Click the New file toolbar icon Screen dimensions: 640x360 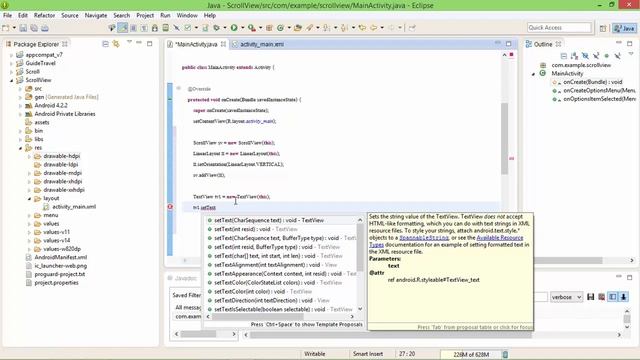pyautogui.click(x=6, y=28)
